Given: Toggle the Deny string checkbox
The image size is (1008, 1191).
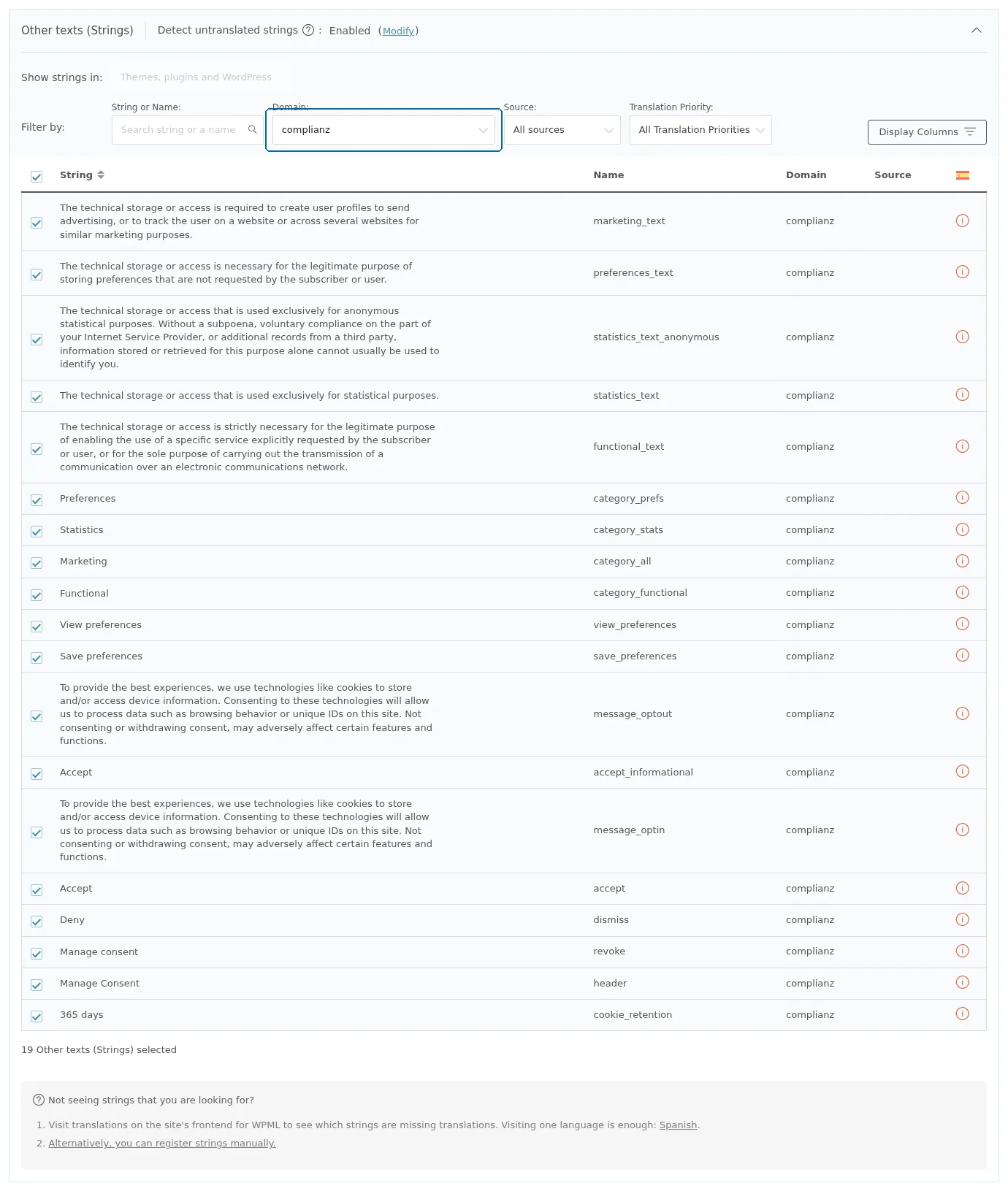Looking at the screenshot, I should click(x=37, y=922).
